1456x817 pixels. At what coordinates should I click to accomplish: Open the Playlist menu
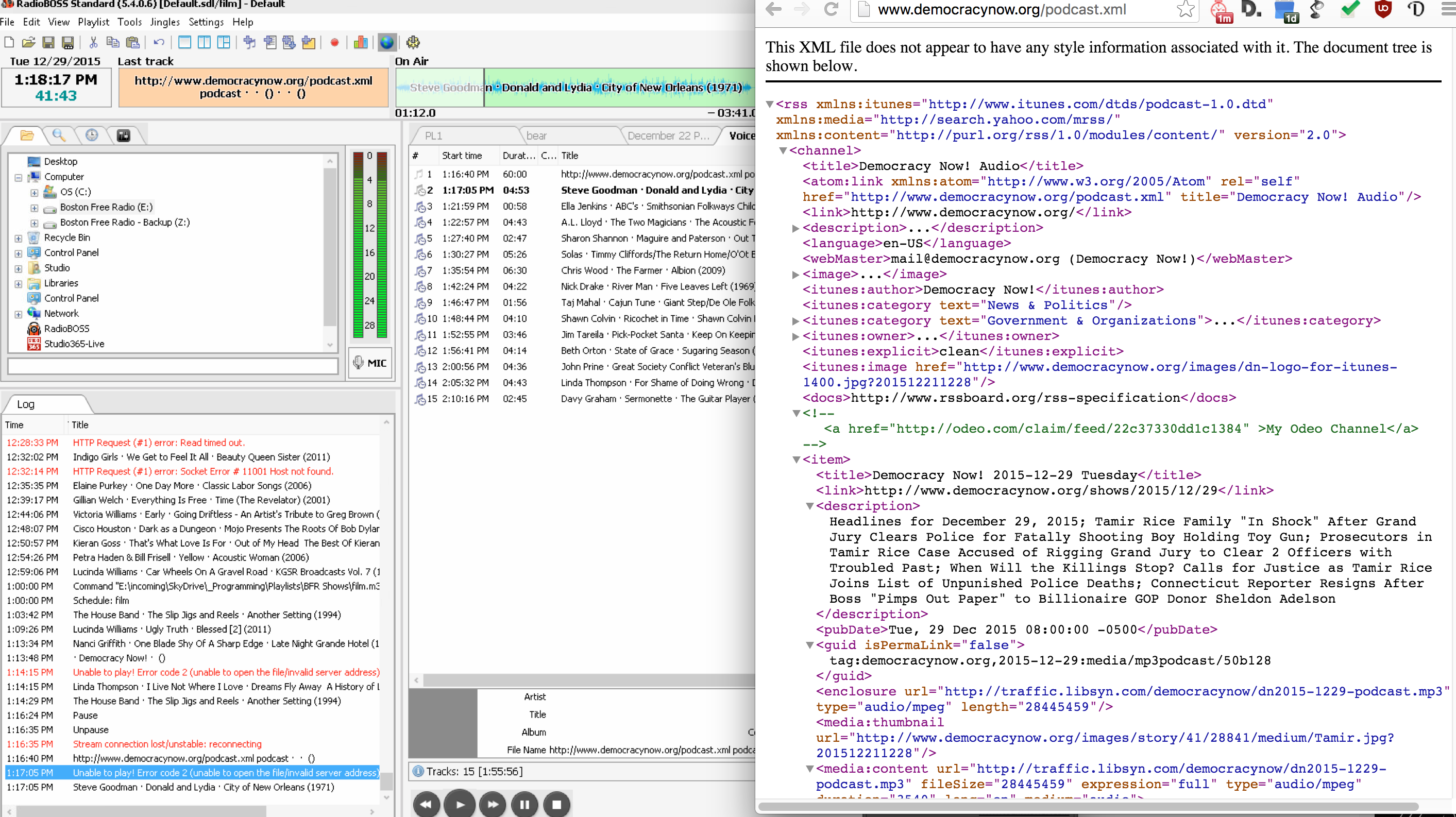[x=93, y=22]
